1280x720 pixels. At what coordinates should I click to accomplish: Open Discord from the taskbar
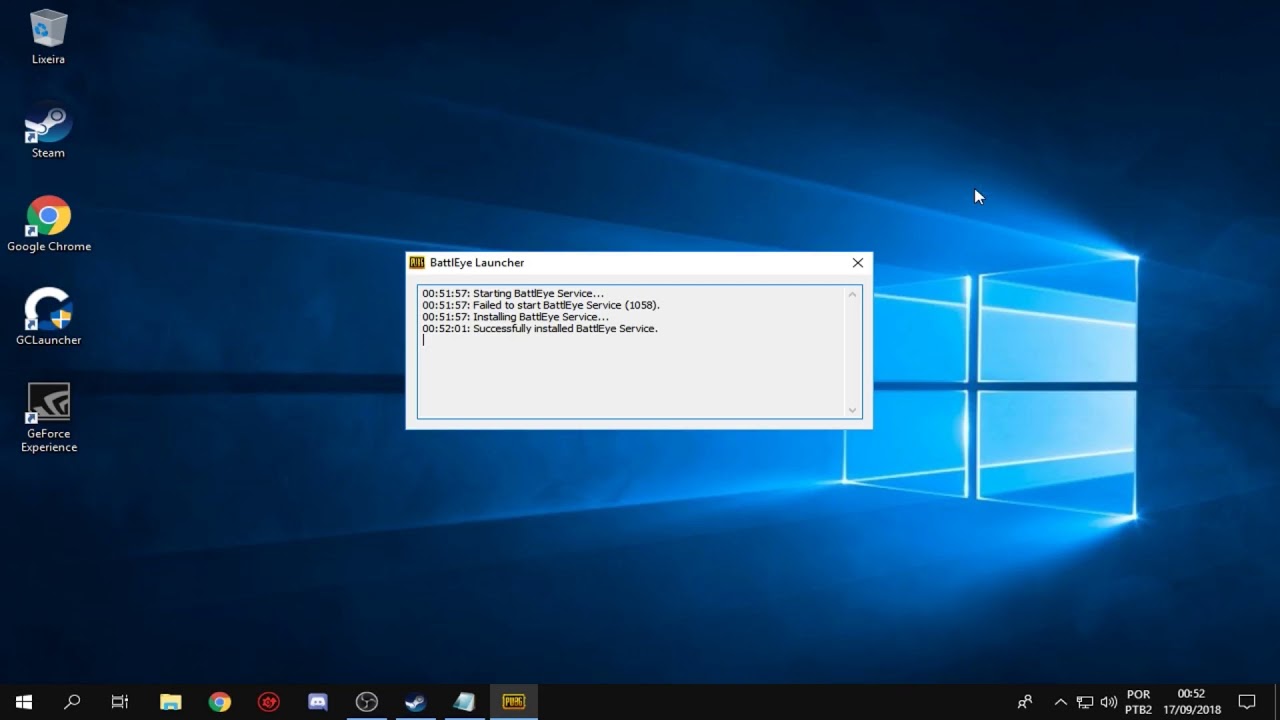318,702
